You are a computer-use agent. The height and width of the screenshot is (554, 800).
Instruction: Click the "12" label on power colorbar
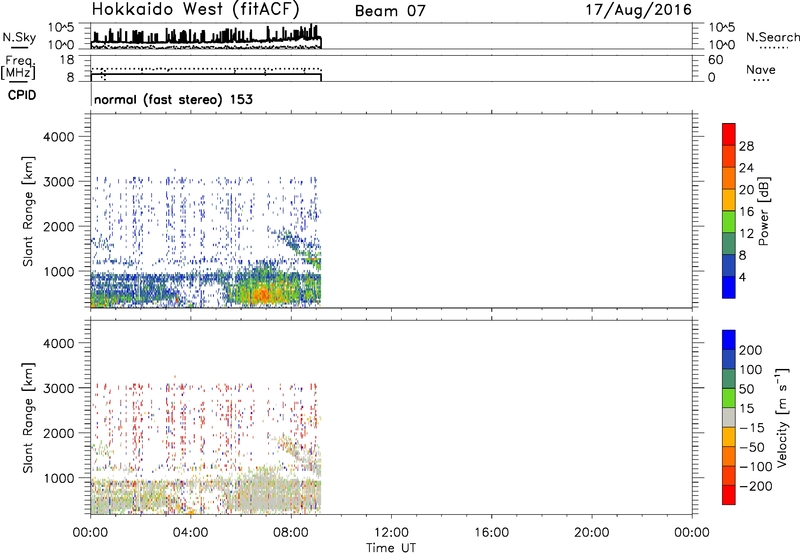coord(746,234)
